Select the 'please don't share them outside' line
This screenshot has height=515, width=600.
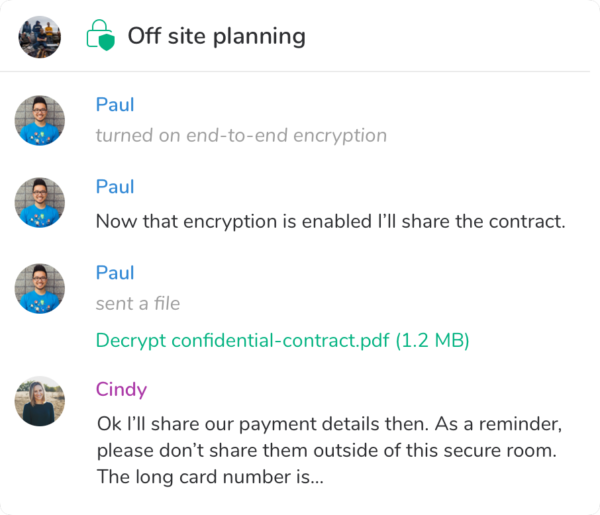[x=327, y=450]
